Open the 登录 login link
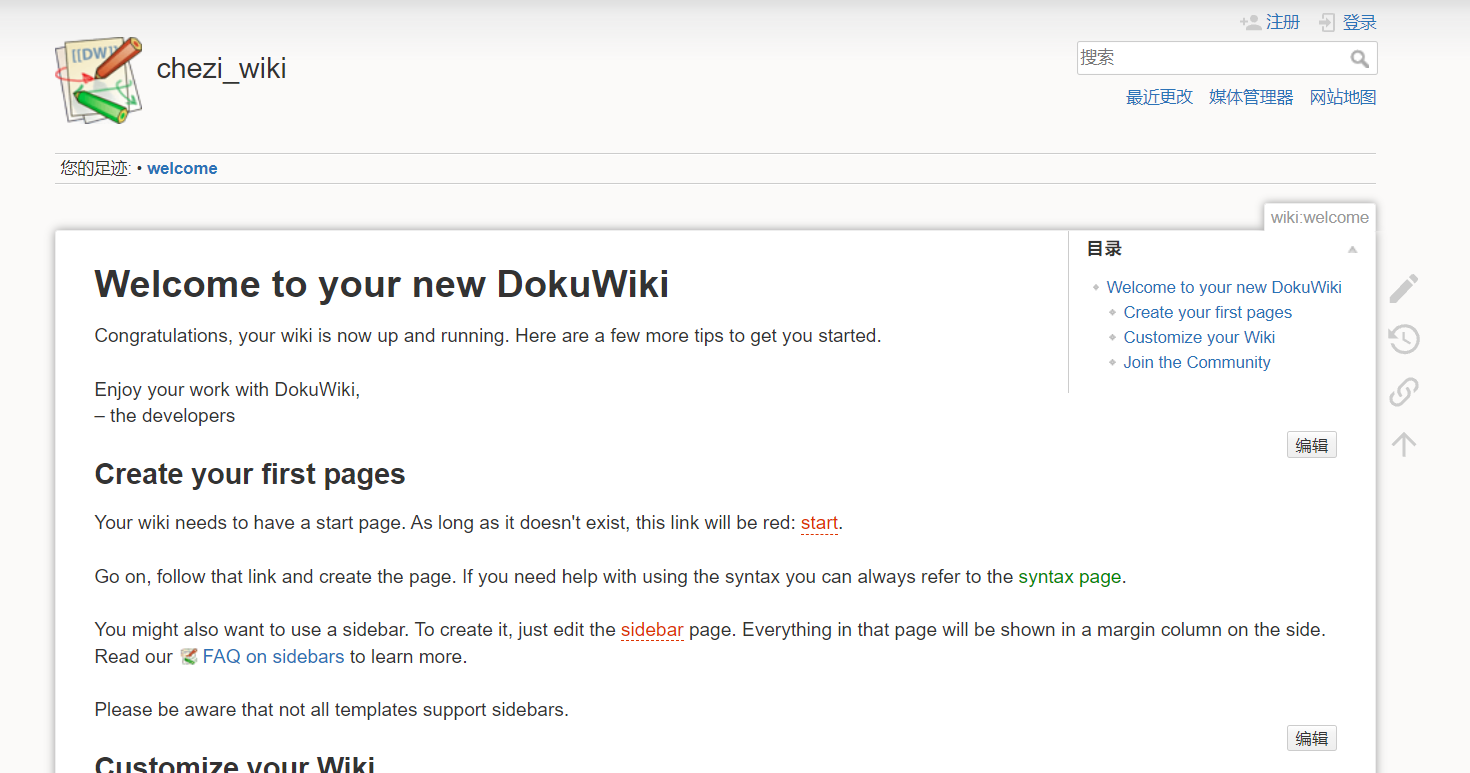1470x773 pixels. pyautogui.click(x=1360, y=22)
